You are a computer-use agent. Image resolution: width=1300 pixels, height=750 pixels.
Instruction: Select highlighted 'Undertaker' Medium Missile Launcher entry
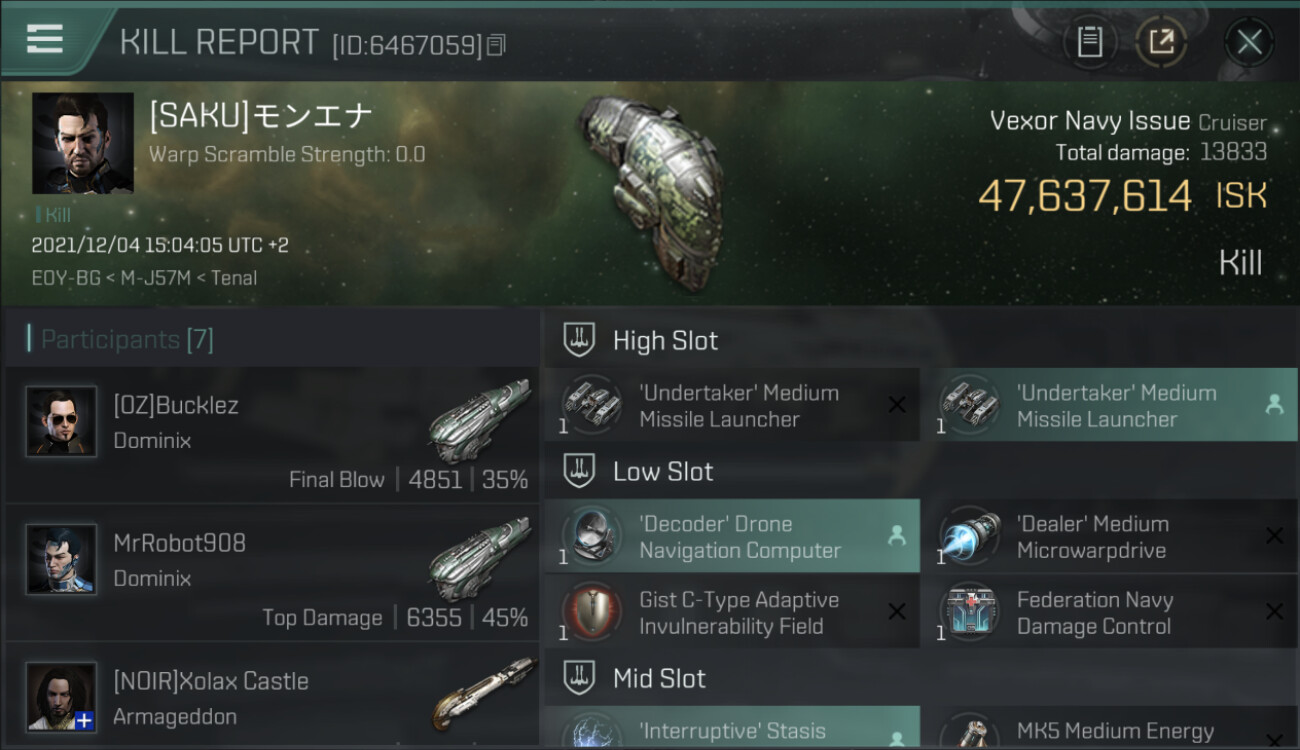[x=1109, y=405]
